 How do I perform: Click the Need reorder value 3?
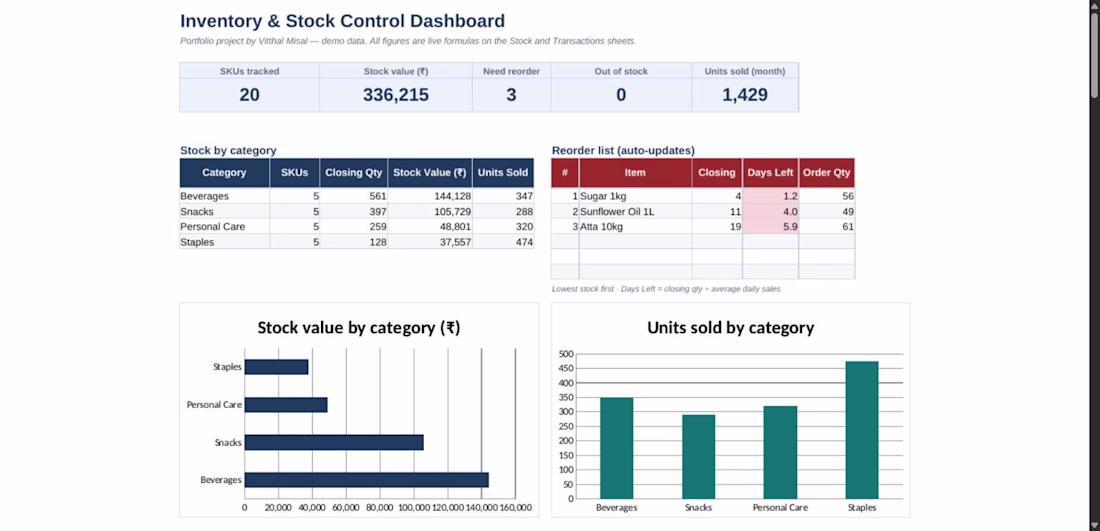tap(511, 95)
